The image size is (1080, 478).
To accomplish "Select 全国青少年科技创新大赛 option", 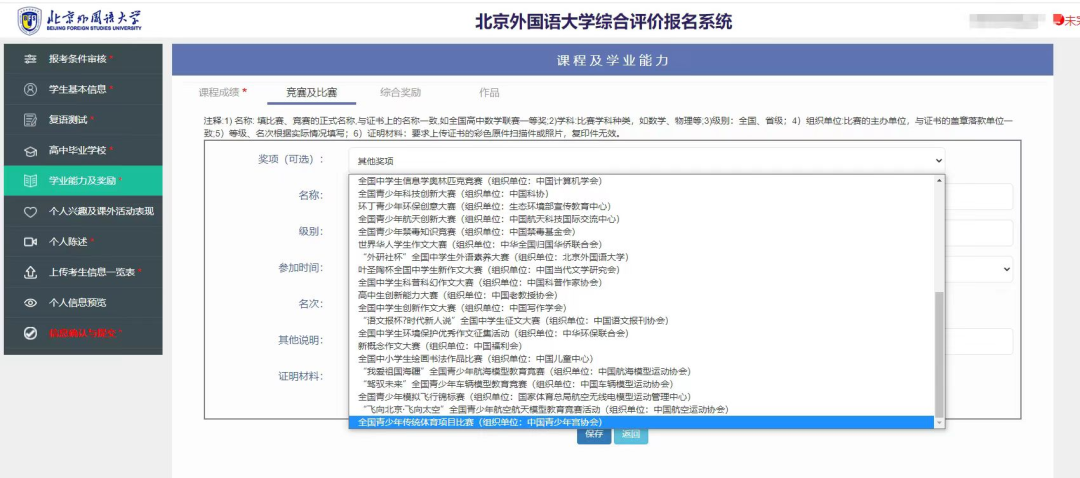I will coord(641,194).
